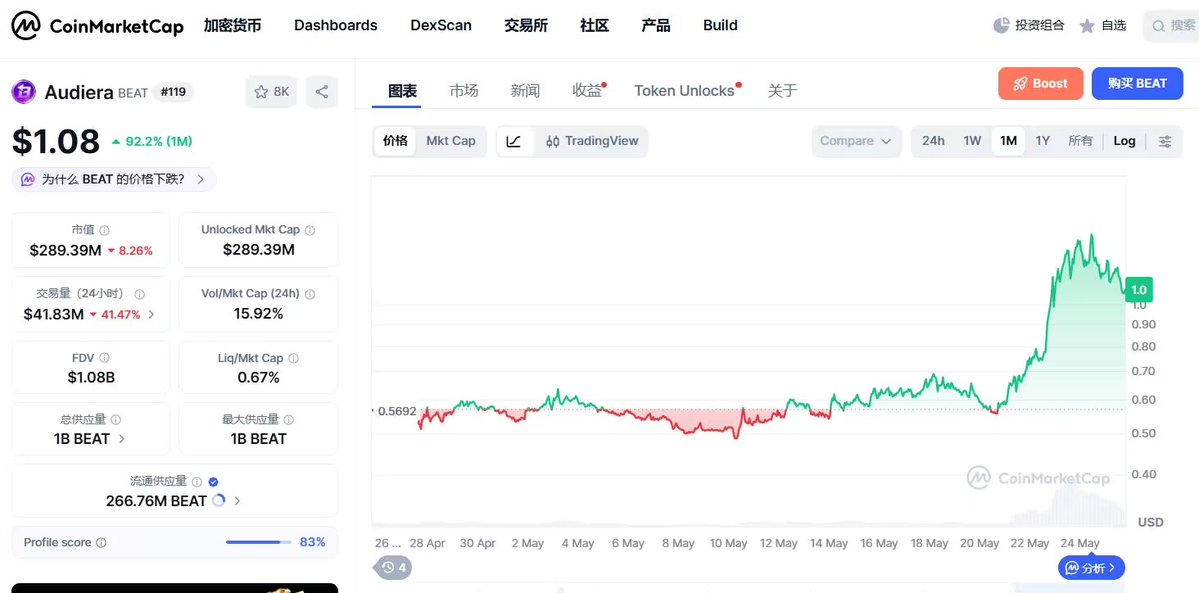The width and height of the screenshot is (1199, 593).
Task: Click the Profile score progress bar
Action: click(x=258, y=542)
